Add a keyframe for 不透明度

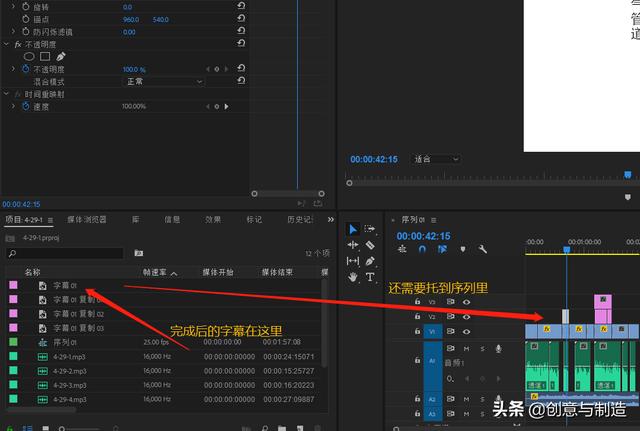tap(217, 69)
